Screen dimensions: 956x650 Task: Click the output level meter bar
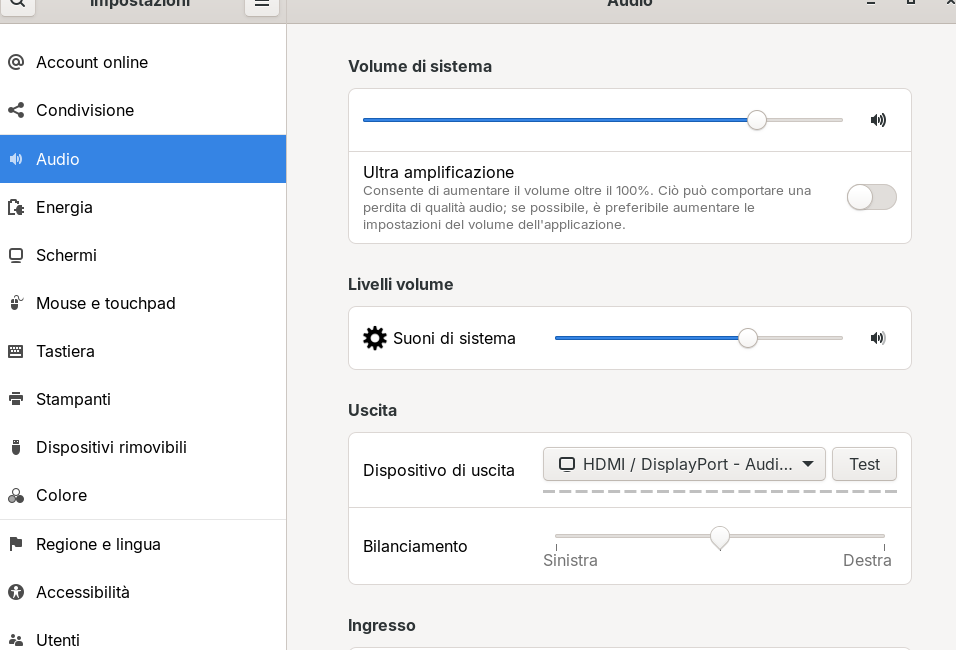point(719,491)
